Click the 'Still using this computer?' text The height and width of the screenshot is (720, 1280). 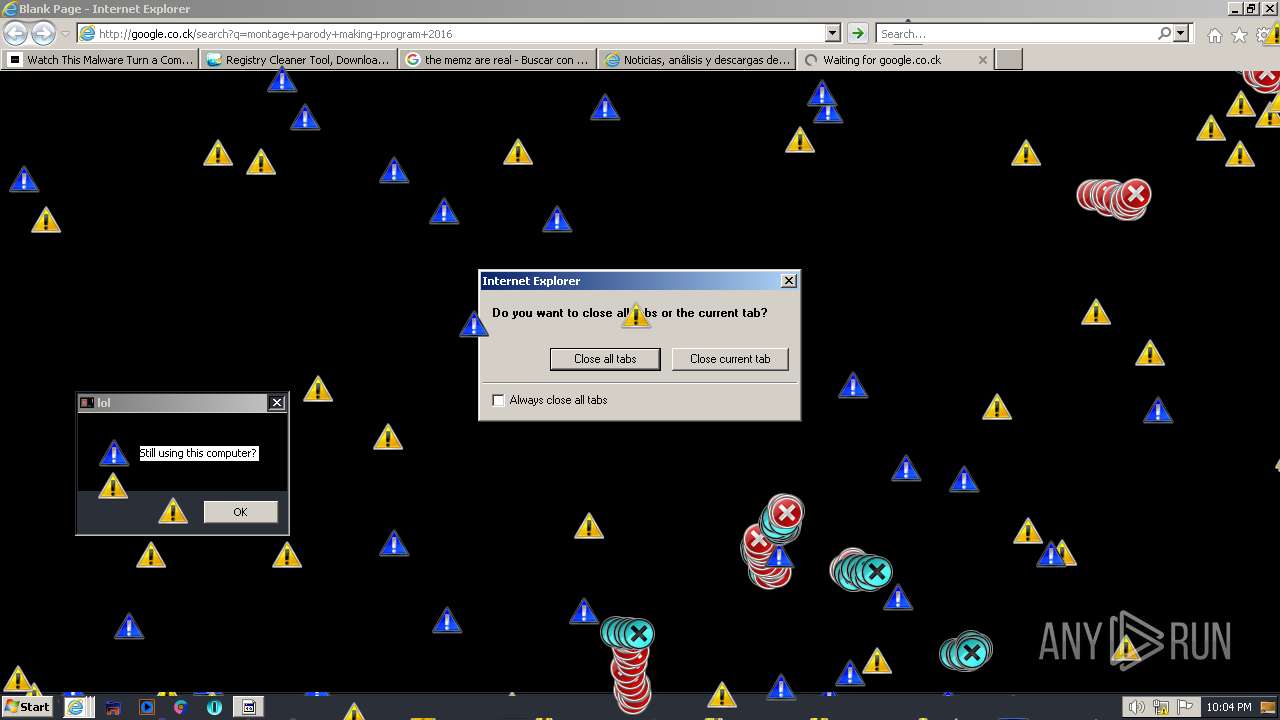click(x=198, y=453)
